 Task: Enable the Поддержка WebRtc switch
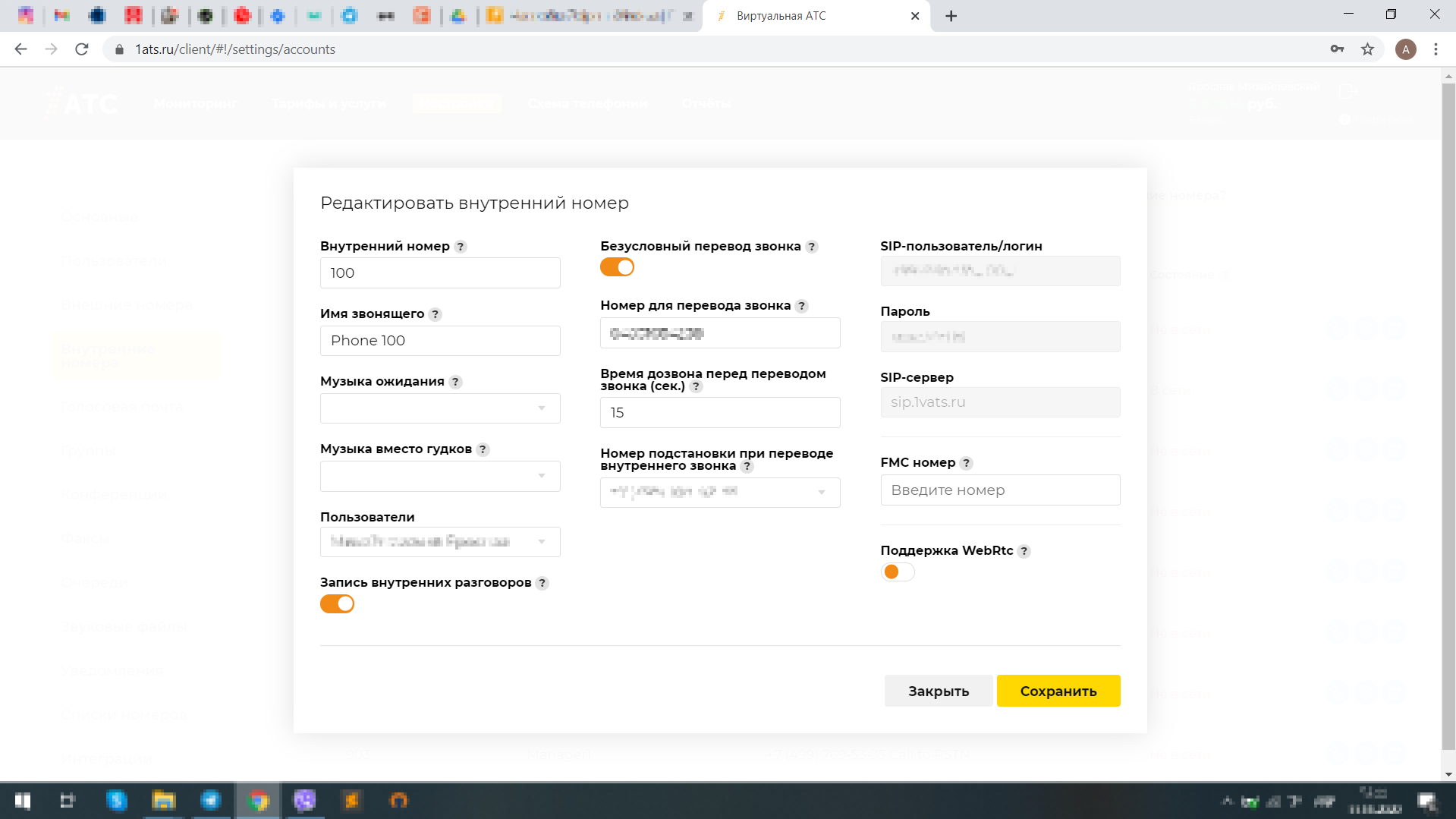897,572
